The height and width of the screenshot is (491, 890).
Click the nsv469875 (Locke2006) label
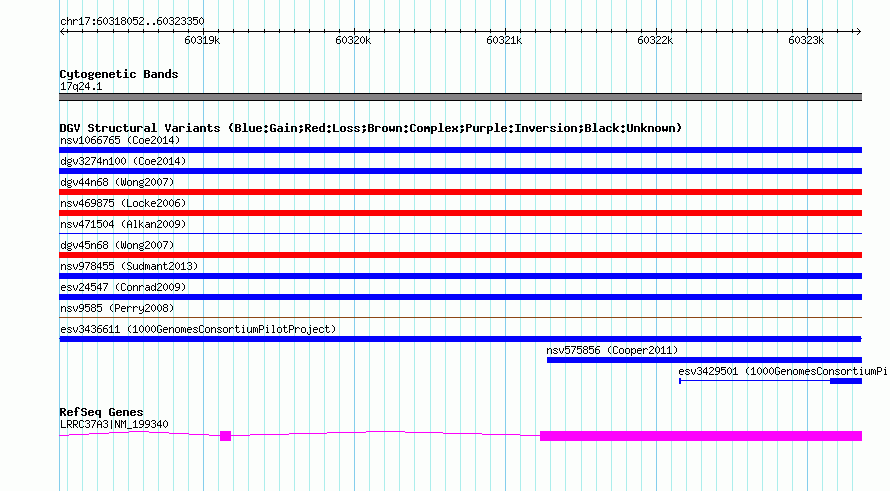[x=123, y=203]
